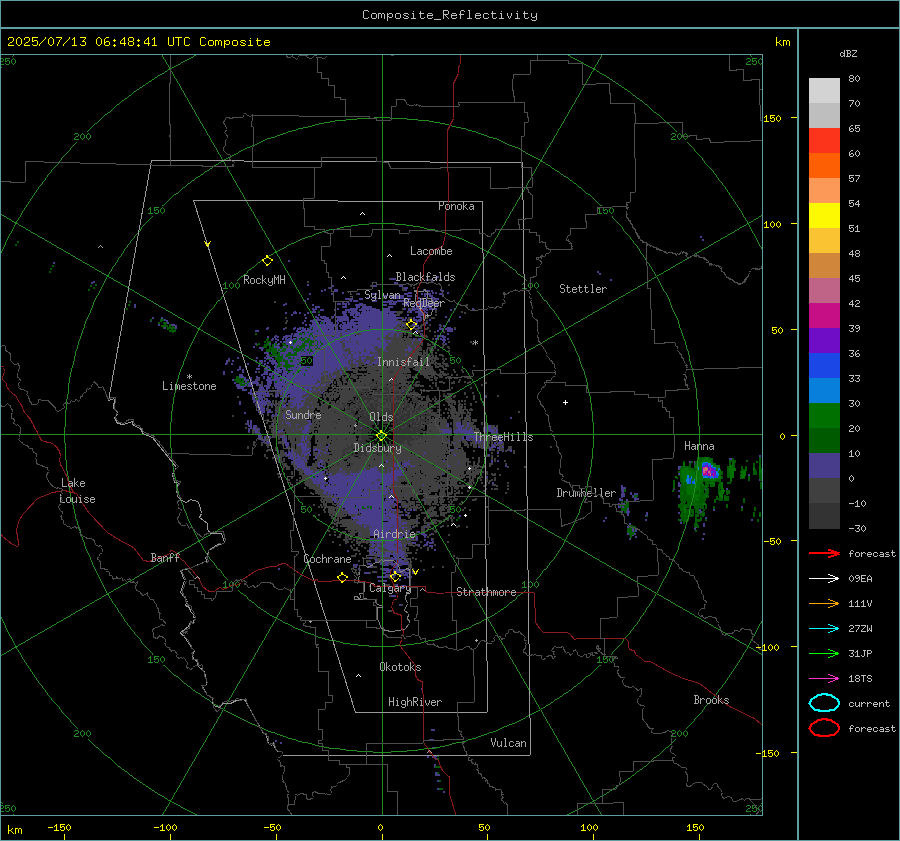
Task: Click the Calgary city label
Action: [x=390, y=588]
